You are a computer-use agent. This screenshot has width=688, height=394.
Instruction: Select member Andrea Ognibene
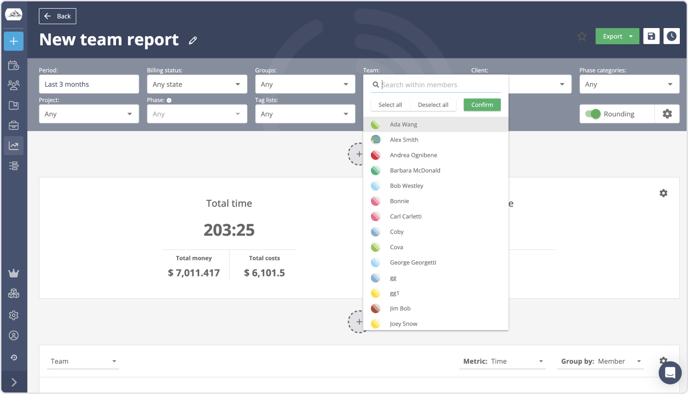pos(436,155)
